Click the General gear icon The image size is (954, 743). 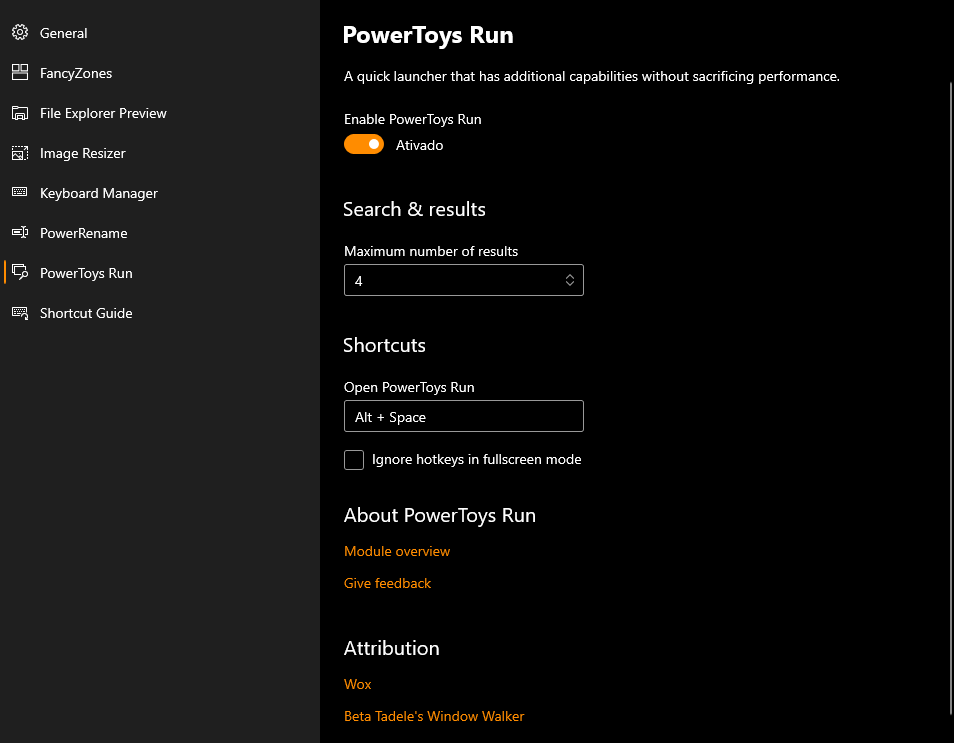click(x=20, y=32)
